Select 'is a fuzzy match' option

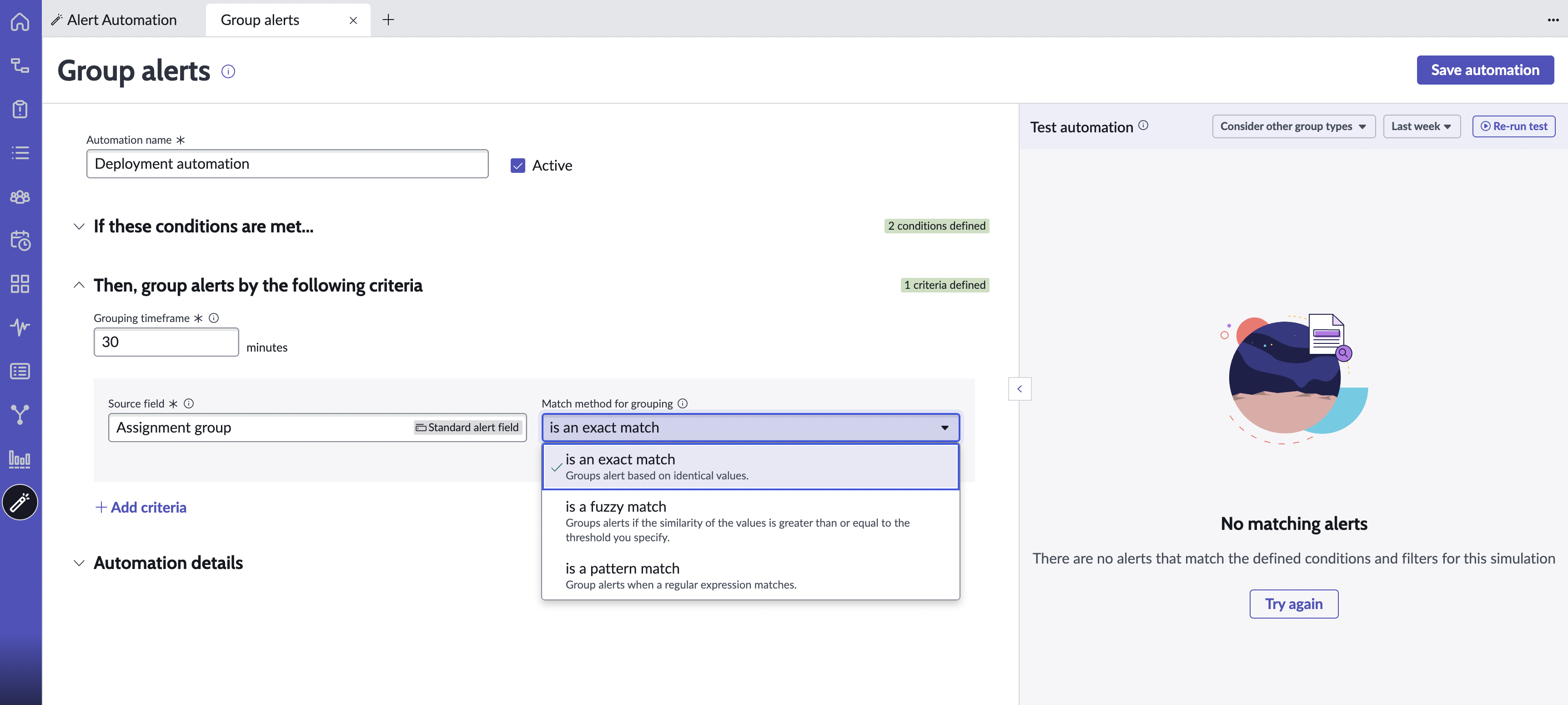click(750, 521)
